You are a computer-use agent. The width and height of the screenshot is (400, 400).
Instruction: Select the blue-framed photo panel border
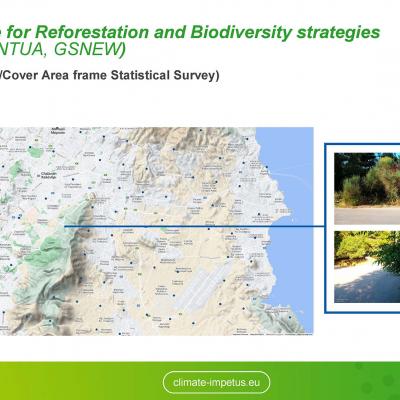tap(362, 228)
